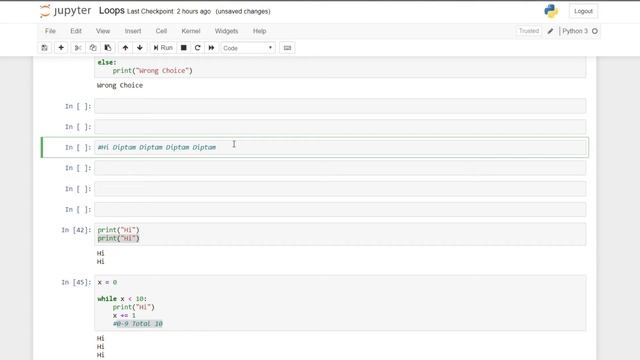Click the empty cell above In [42]
Viewport: 640px width, 360px height.
tap(340, 209)
